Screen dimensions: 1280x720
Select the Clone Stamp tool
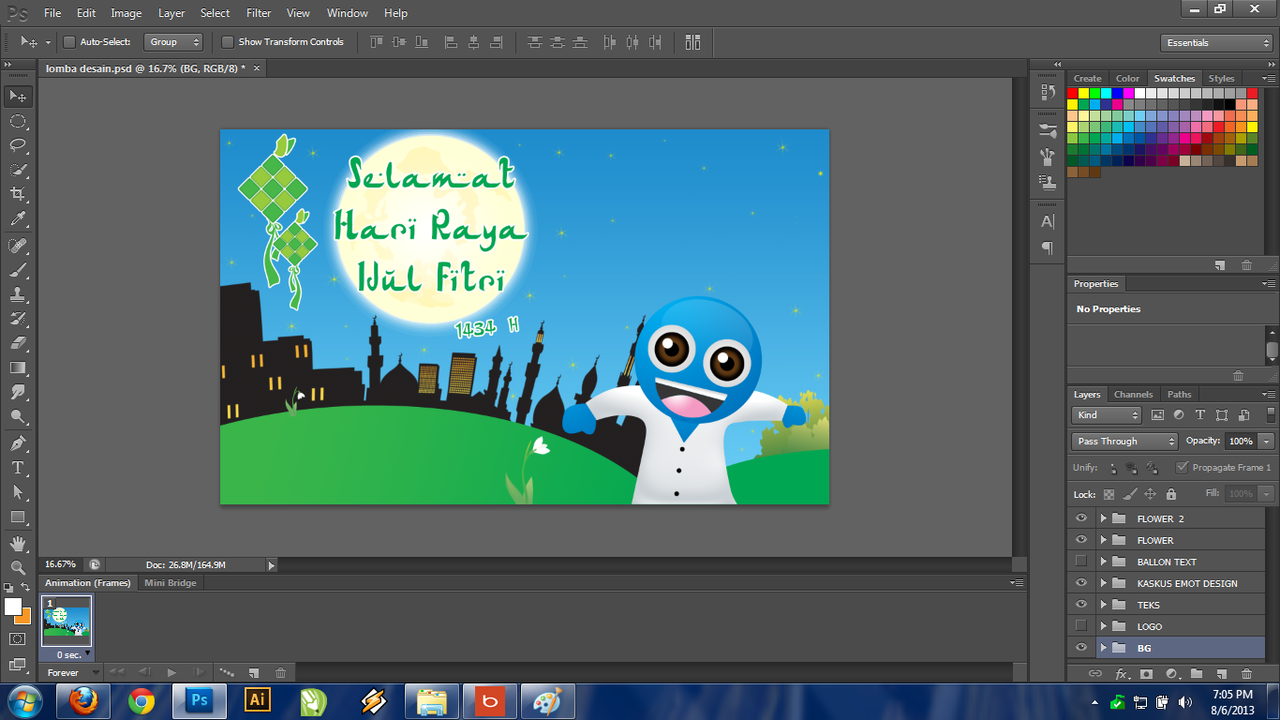tap(18, 295)
